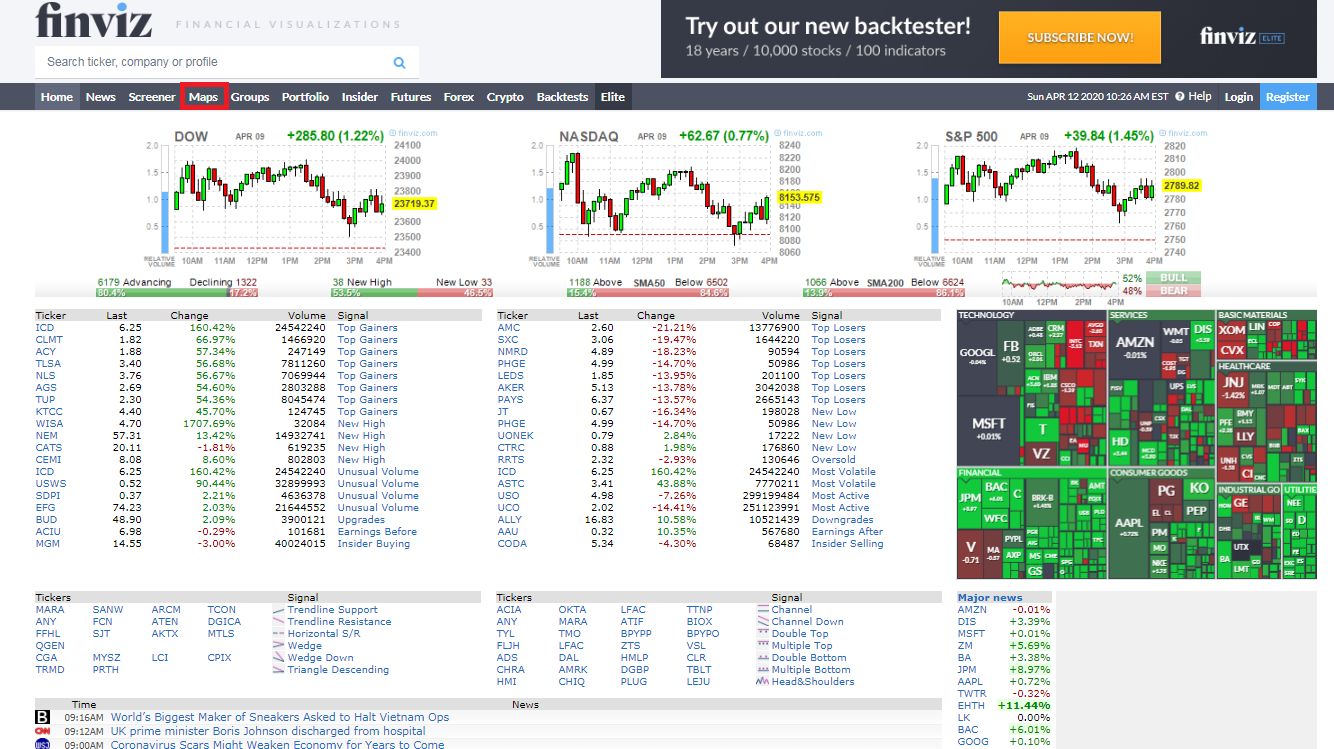Click the finviz Elite logo in the ad
This screenshot has width=1334, height=749.
coord(1242,37)
